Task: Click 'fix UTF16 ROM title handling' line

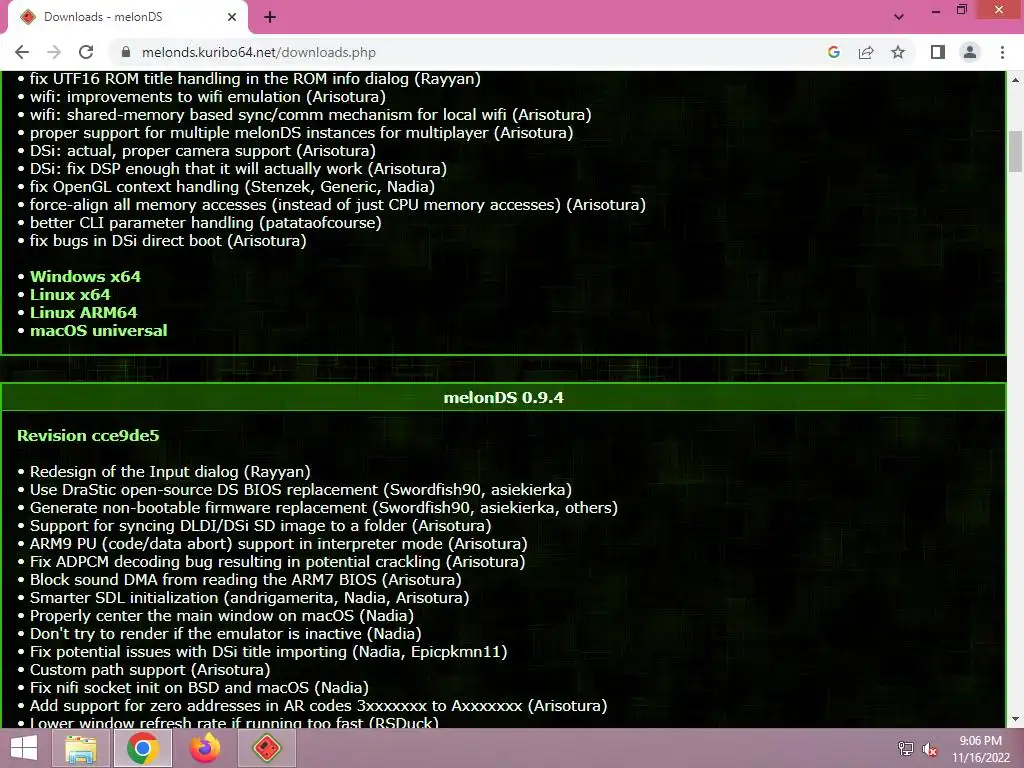Action: (255, 78)
